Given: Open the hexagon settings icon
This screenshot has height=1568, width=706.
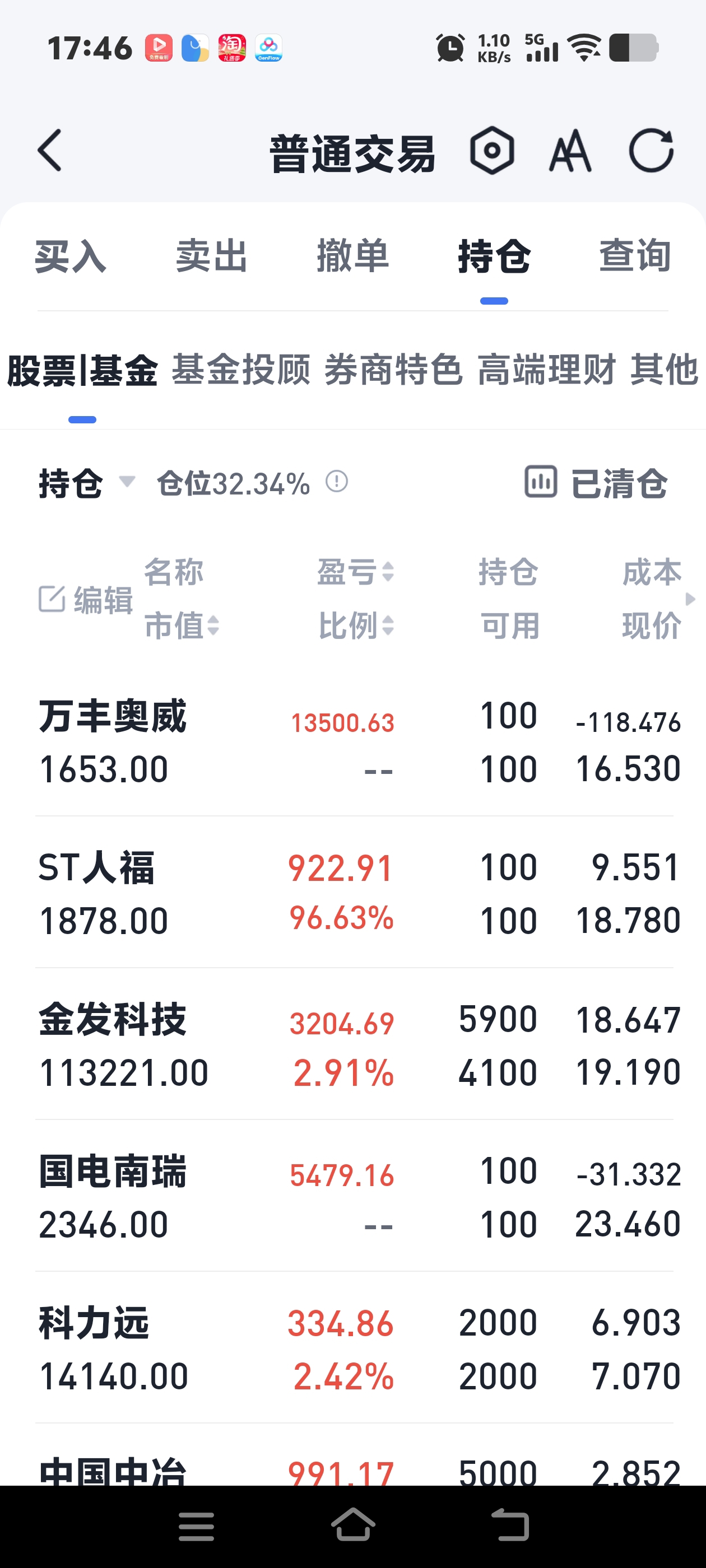Looking at the screenshot, I should 491,150.
